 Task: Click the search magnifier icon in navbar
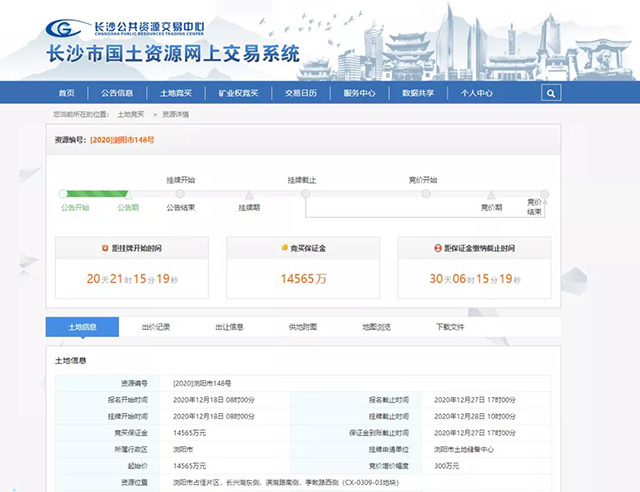tap(551, 93)
